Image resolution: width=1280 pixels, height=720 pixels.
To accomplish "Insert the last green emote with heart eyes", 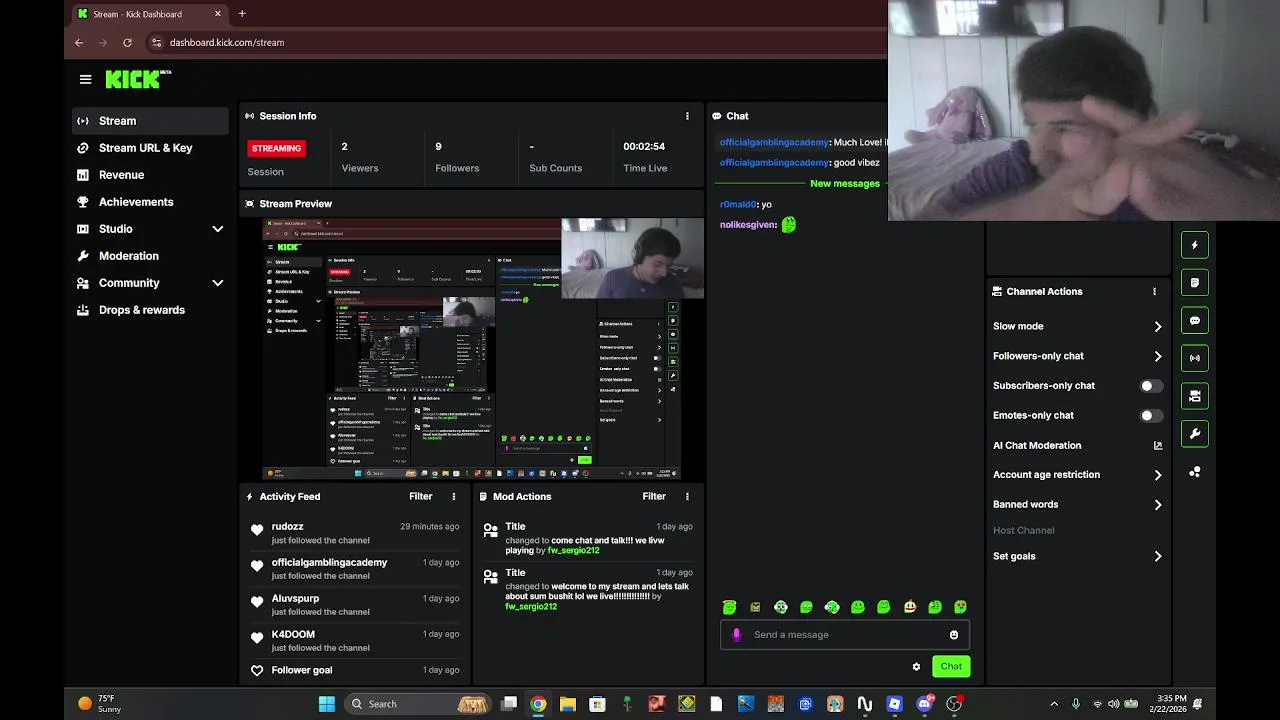I will click(961, 607).
